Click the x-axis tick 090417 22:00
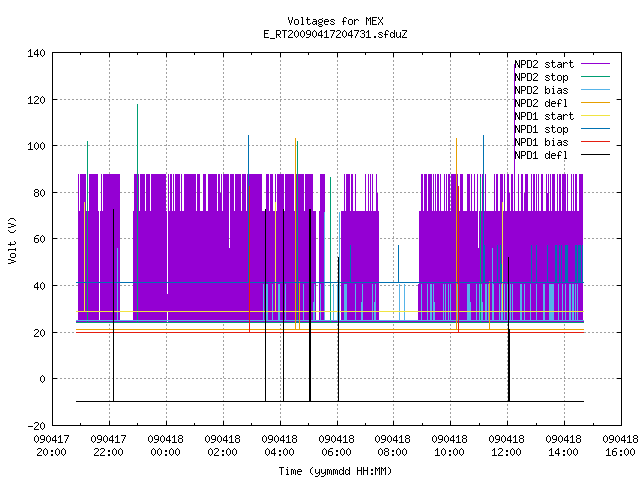The image size is (640, 480). pos(109,446)
